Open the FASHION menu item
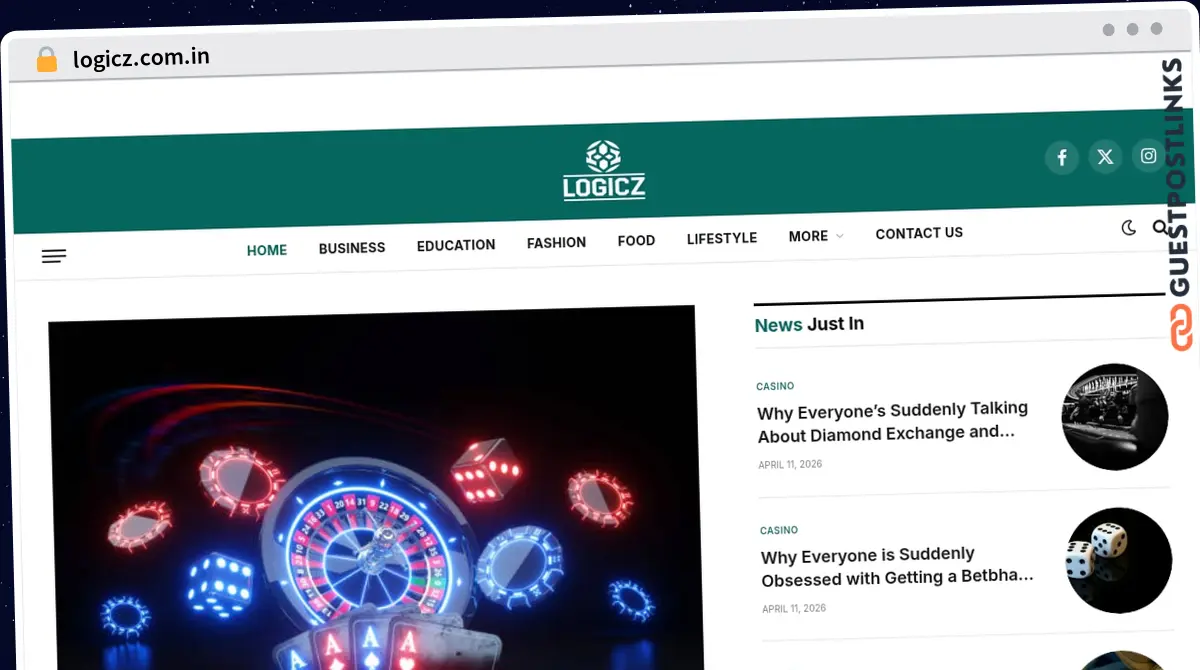Viewport: 1200px width, 670px height. click(557, 242)
